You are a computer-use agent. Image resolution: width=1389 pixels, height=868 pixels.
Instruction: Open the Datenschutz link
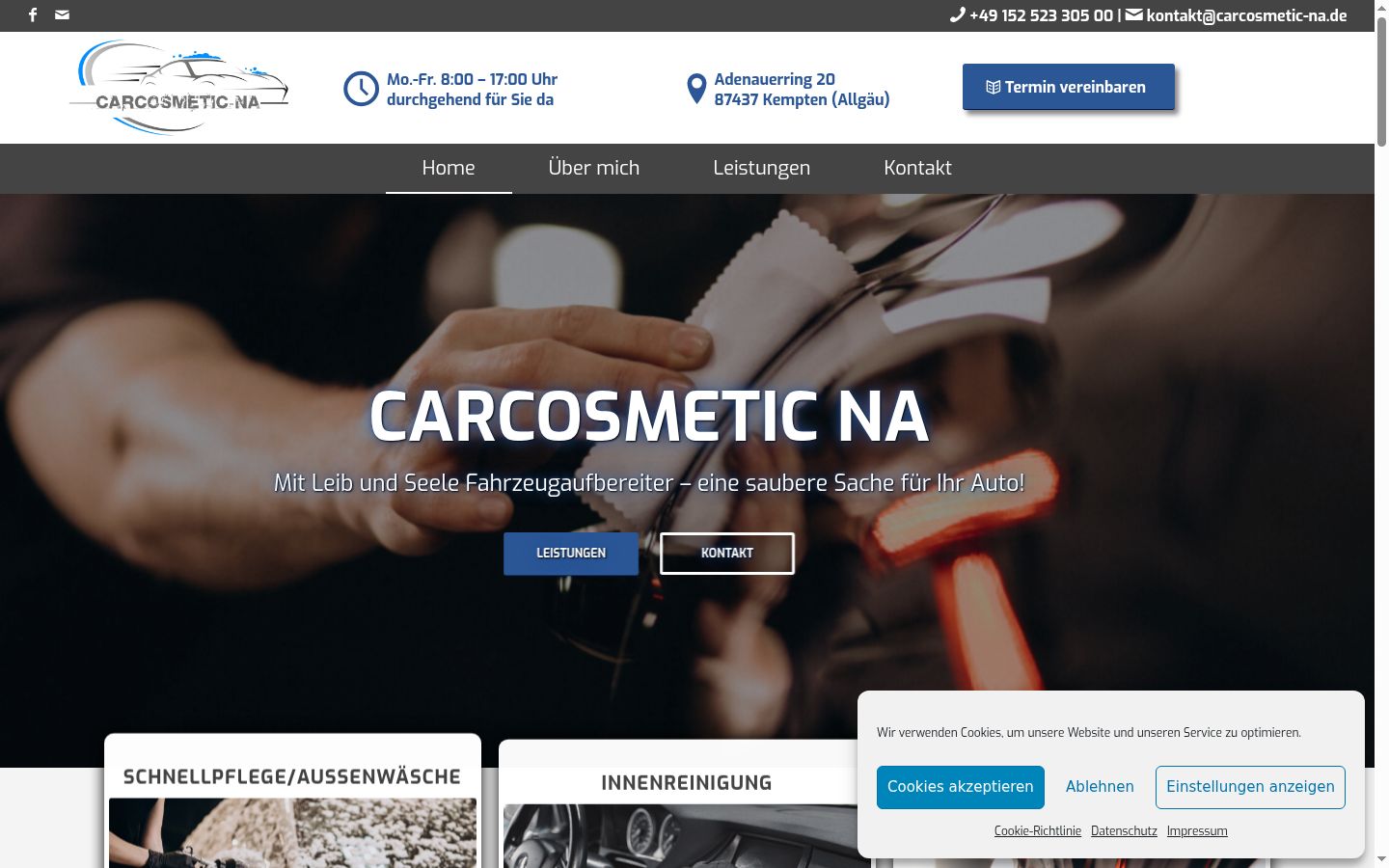point(1124,831)
